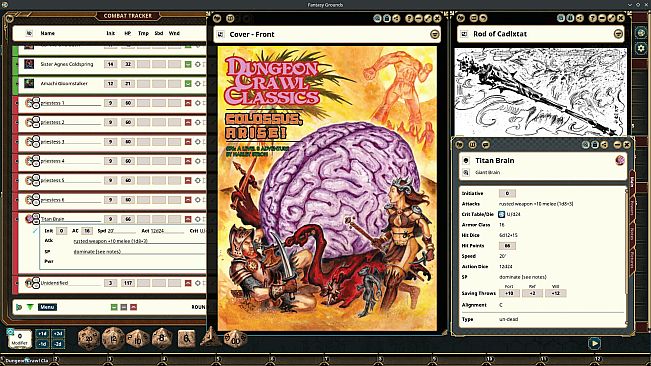Select the Unidentified entry name
651x366 pixels.
(x=54, y=283)
